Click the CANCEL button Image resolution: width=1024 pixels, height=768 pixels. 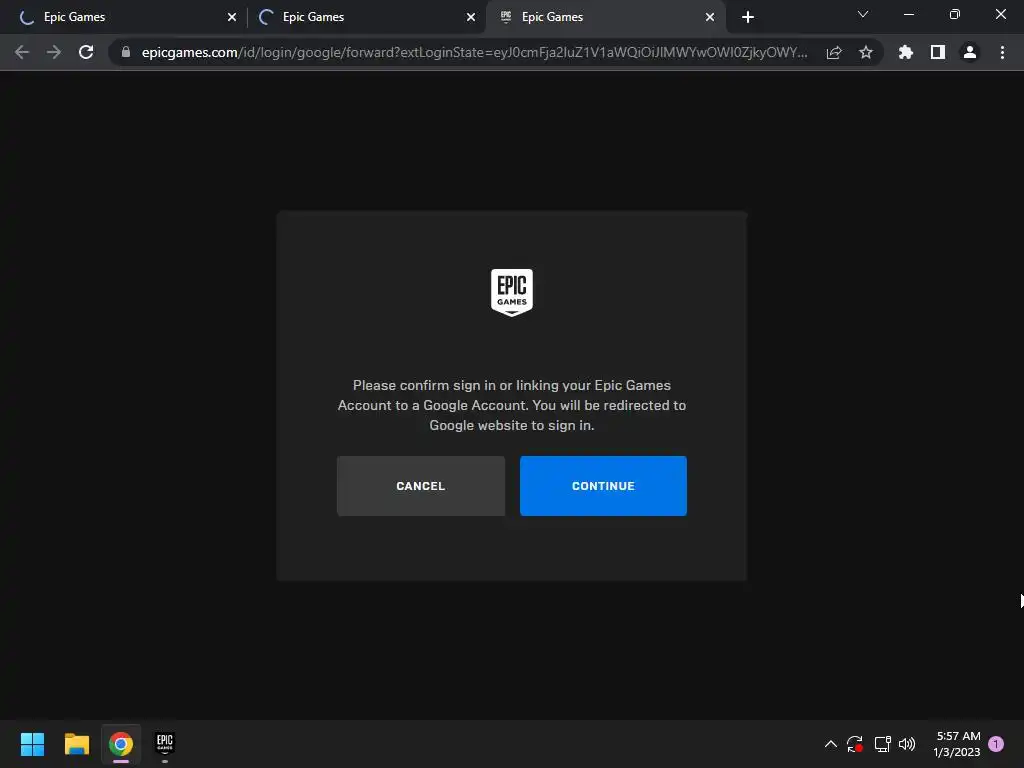pyautogui.click(x=421, y=486)
